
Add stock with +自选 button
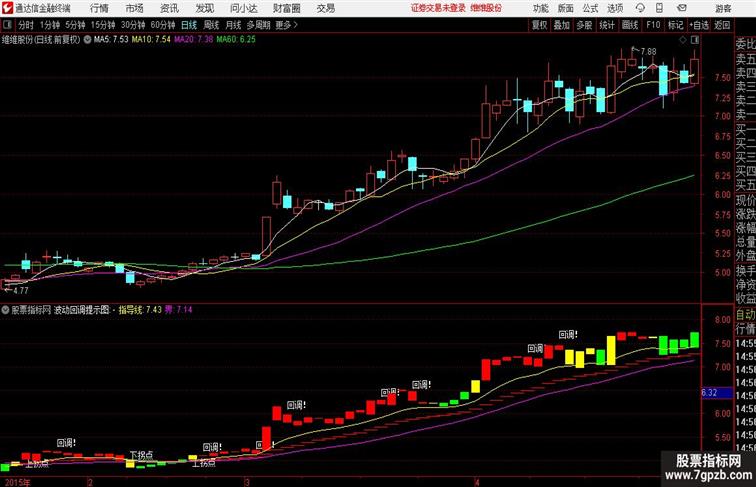click(699, 25)
